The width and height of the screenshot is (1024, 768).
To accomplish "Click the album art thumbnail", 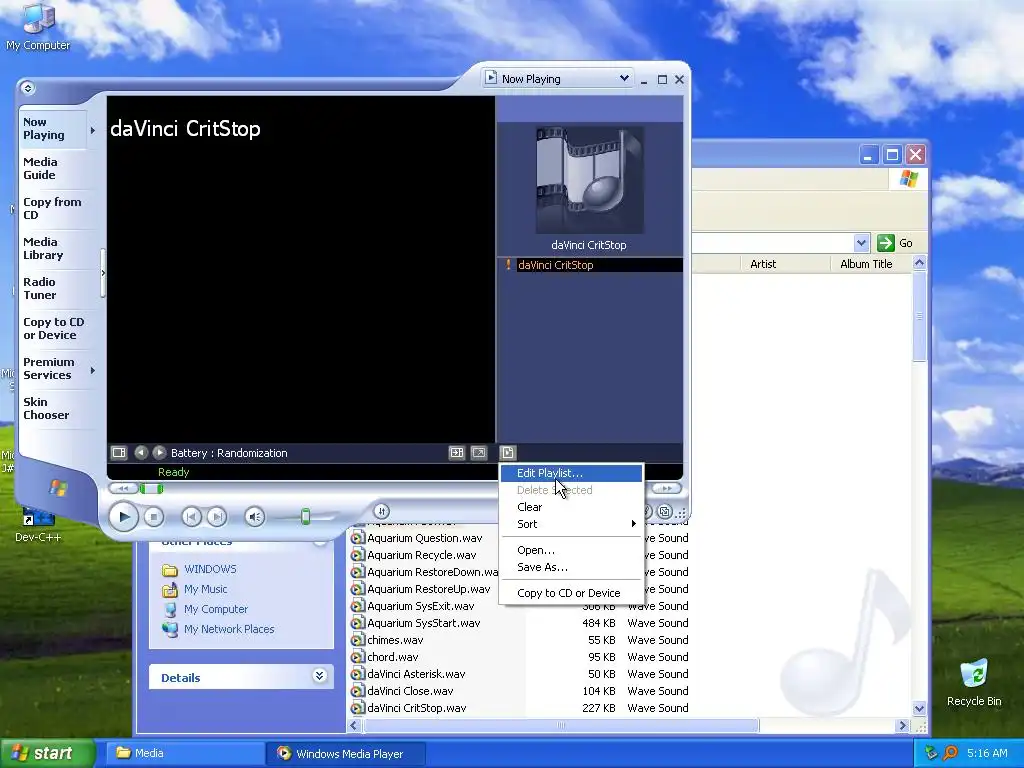I will pyautogui.click(x=589, y=180).
